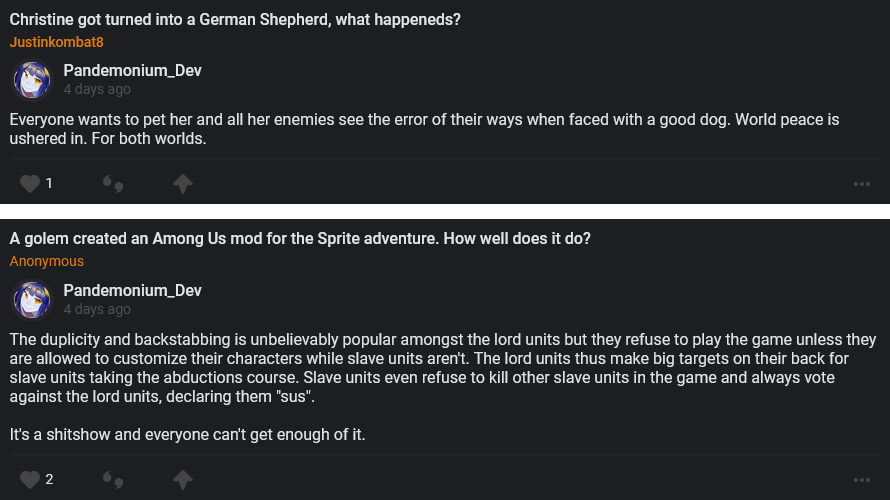Open the German Shepherd question title
This screenshot has width=890, height=500.
tap(235, 19)
